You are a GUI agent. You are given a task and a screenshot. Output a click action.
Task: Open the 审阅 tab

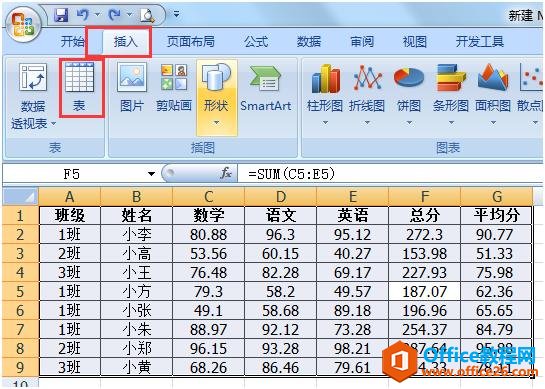pos(362,42)
